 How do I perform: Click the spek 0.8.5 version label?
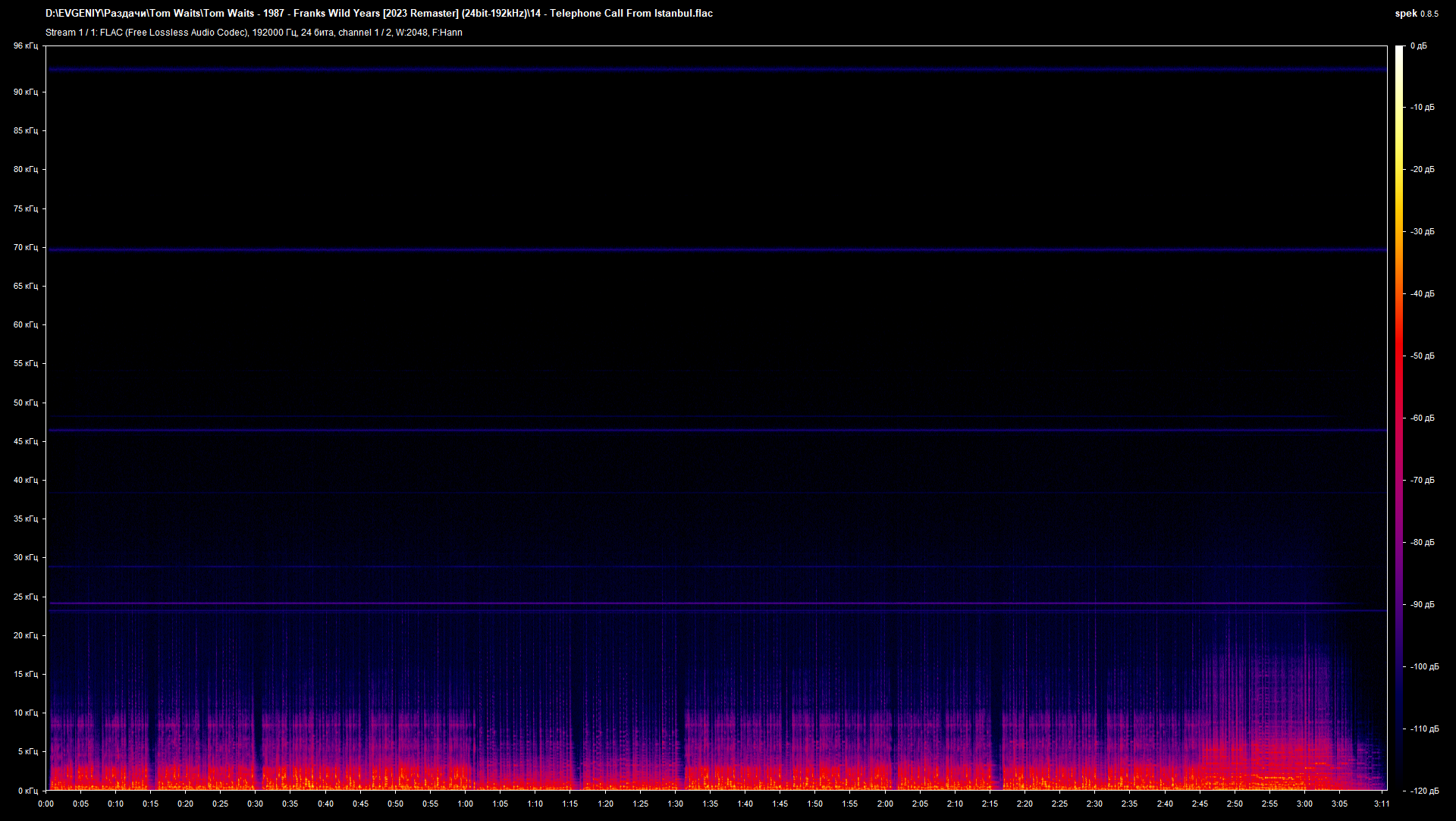click(x=1417, y=14)
